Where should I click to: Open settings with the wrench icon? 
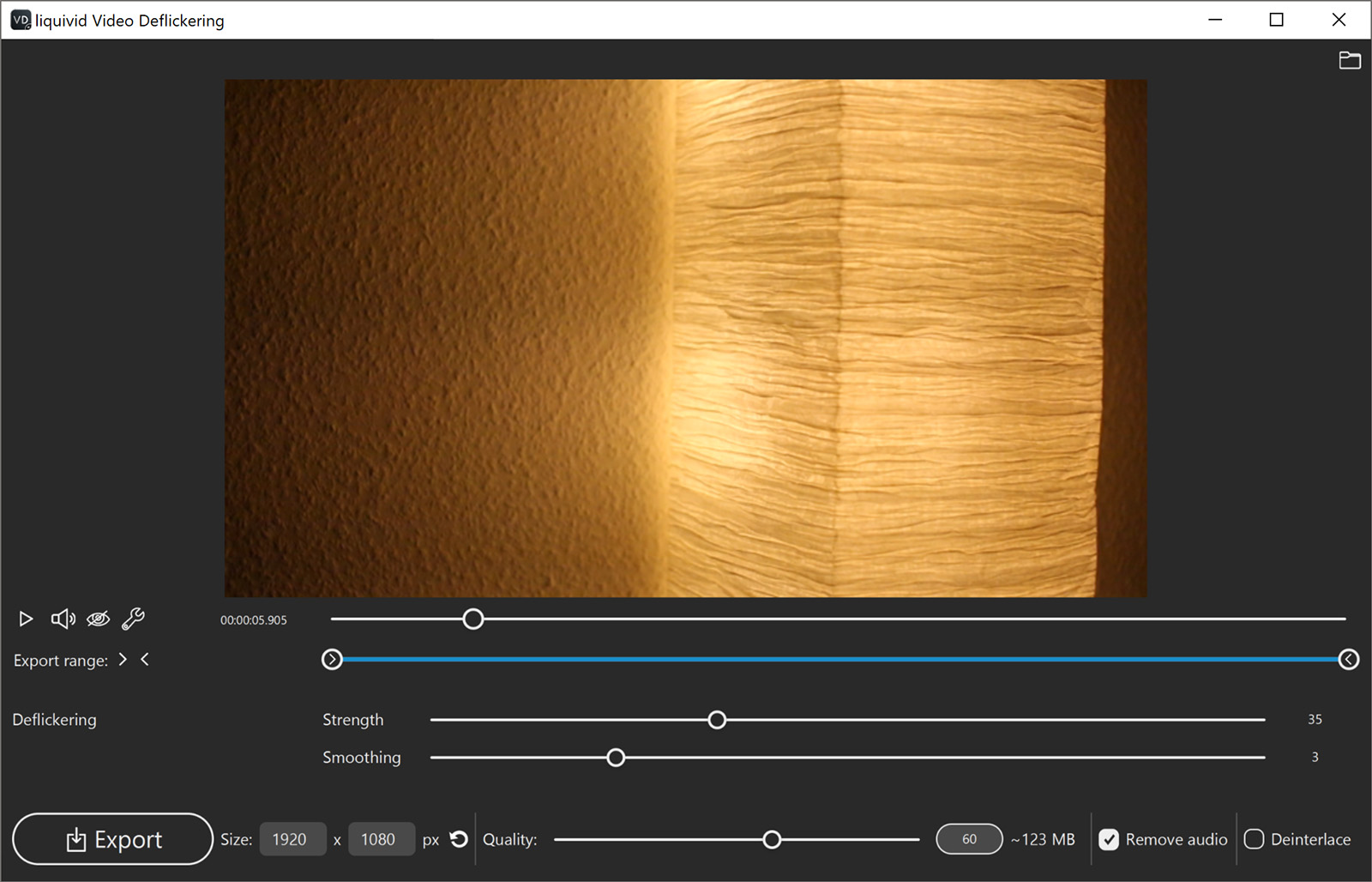click(133, 619)
